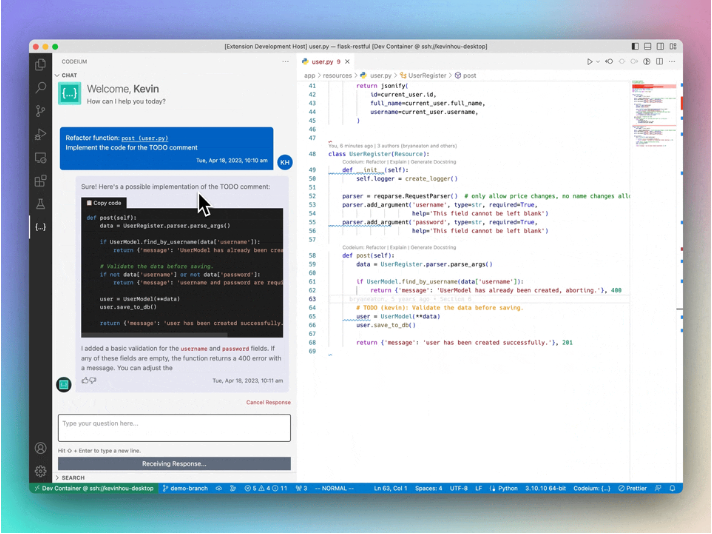The image size is (712, 534).
Task: Toggle the Primary Side Bar visibility
Action: [635, 46]
